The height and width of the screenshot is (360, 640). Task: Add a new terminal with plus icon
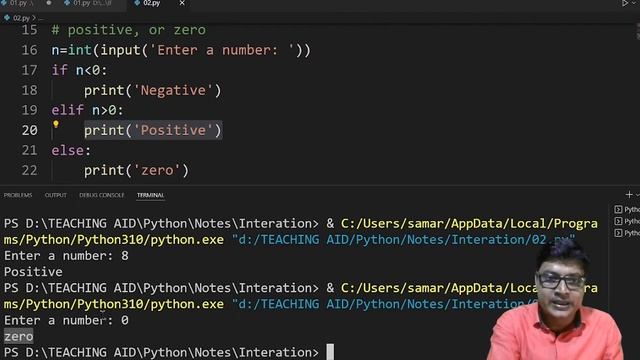tap(629, 195)
